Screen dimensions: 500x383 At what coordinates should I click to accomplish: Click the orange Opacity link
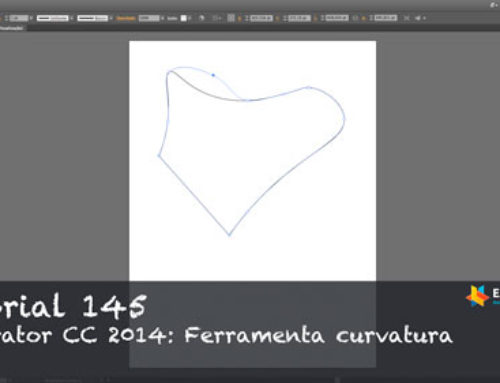[x=126, y=18]
